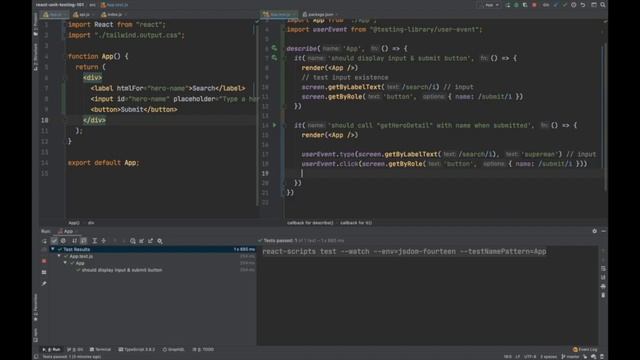Open the Git tool window button
The width and height of the screenshot is (640, 360).
[75, 349]
